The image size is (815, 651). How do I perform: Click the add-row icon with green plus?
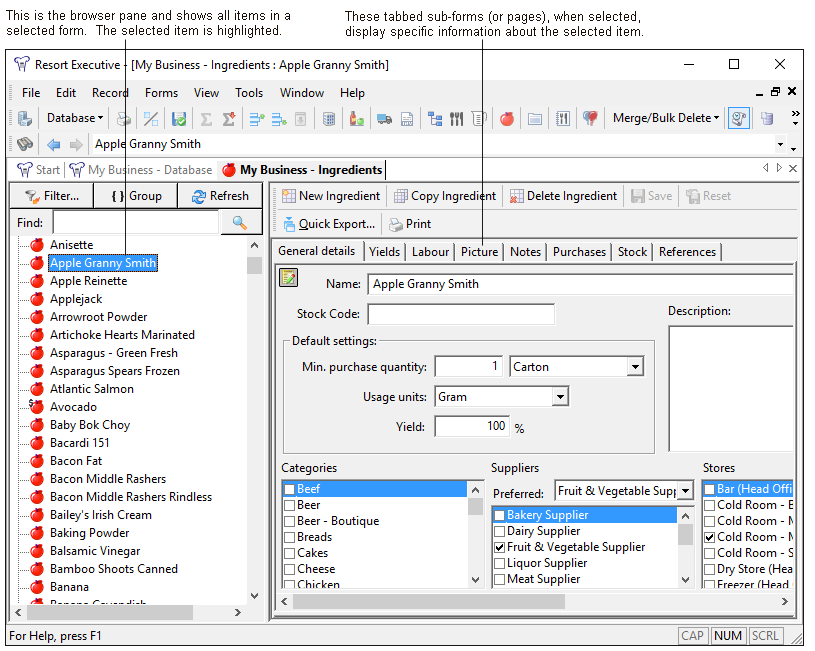coord(257,119)
